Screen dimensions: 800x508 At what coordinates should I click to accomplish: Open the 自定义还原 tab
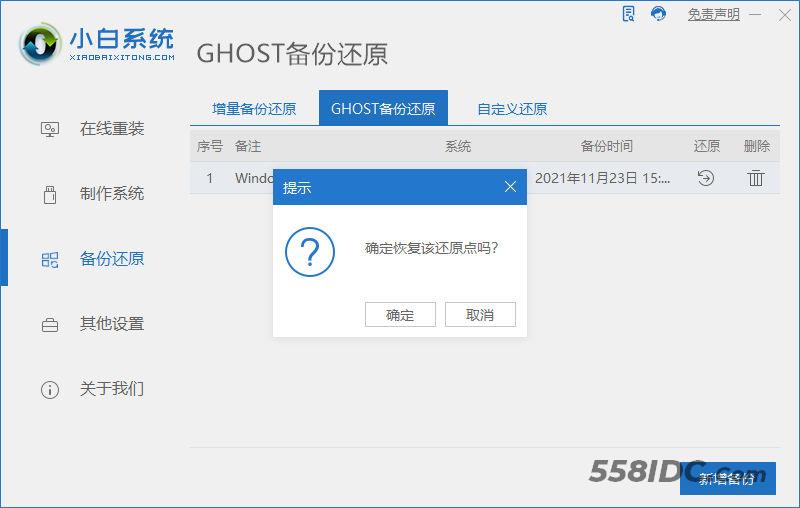pyautogui.click(x=512, y=109)
